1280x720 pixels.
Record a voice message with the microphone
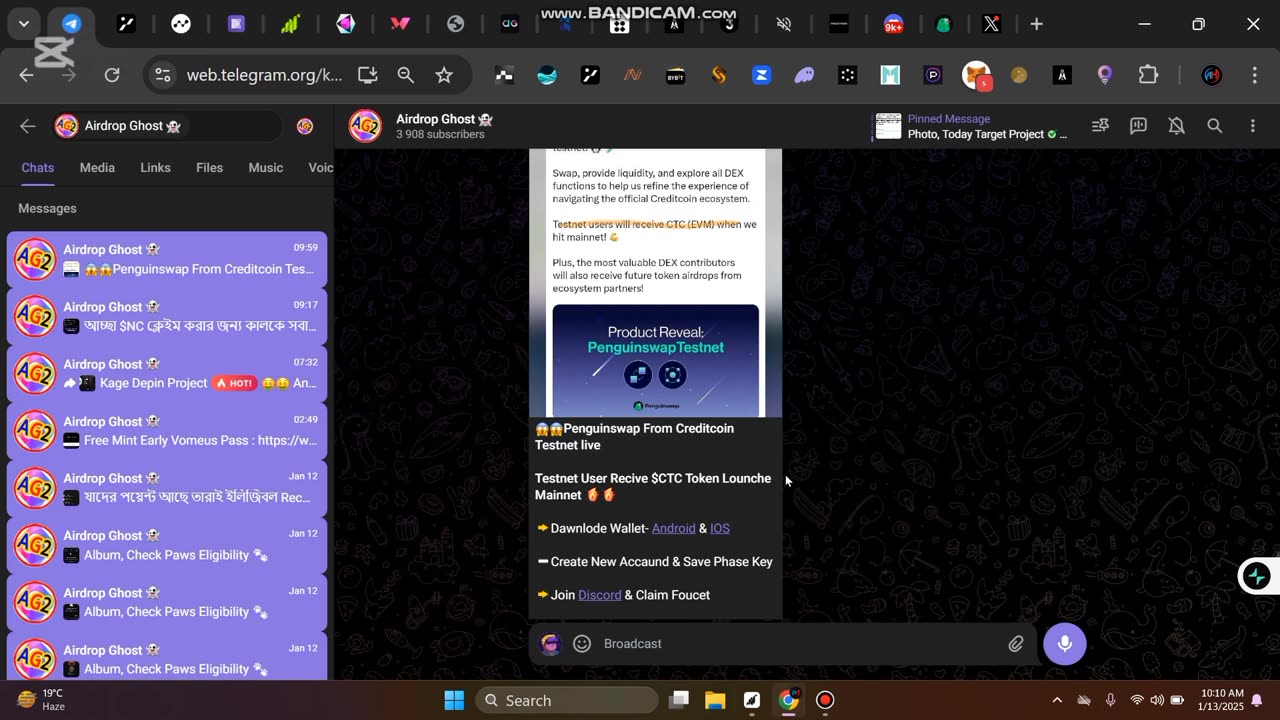click(x=1065, y=644)
